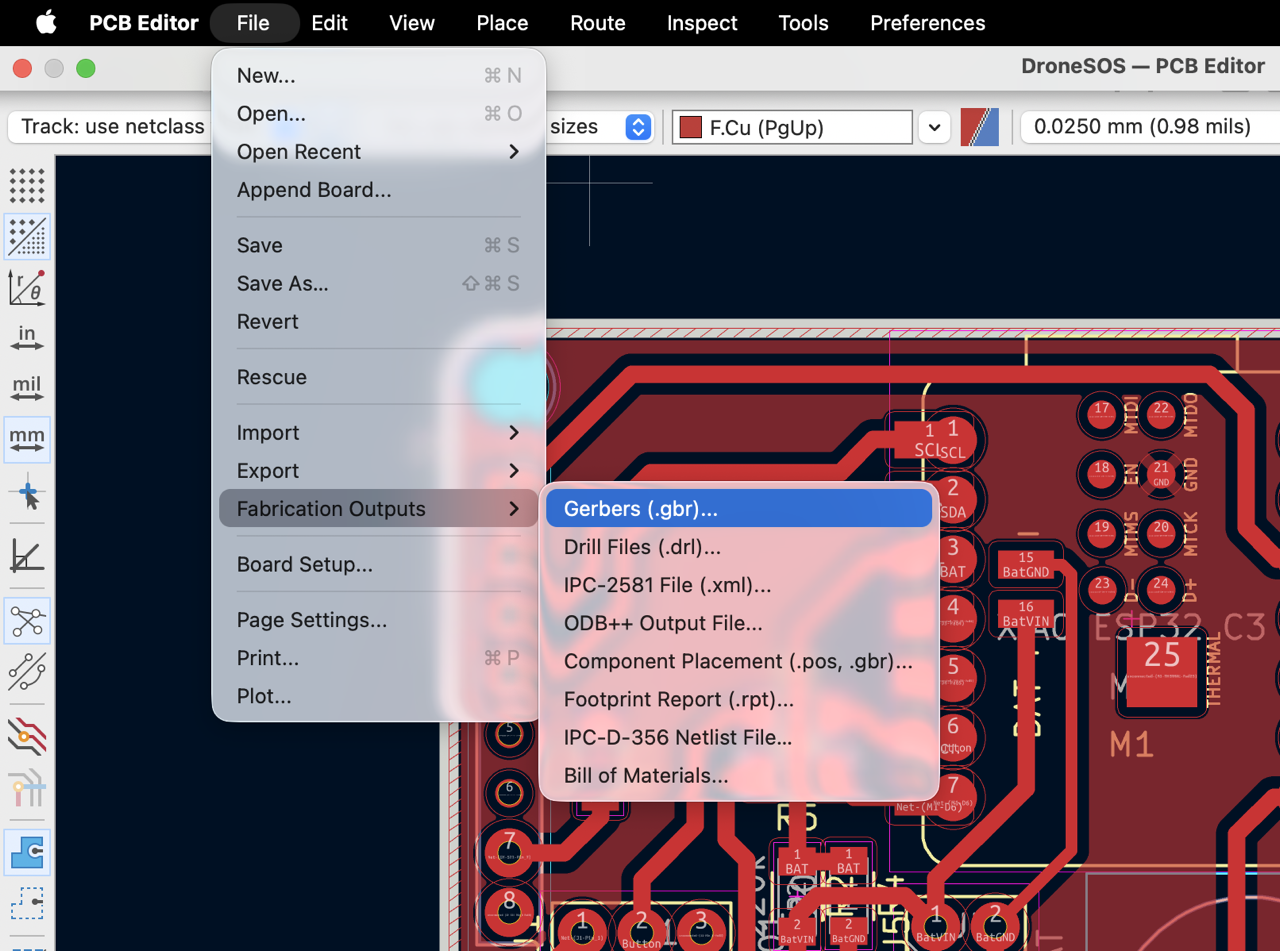Select millimeters unit icon

click(x=27, y=439)
